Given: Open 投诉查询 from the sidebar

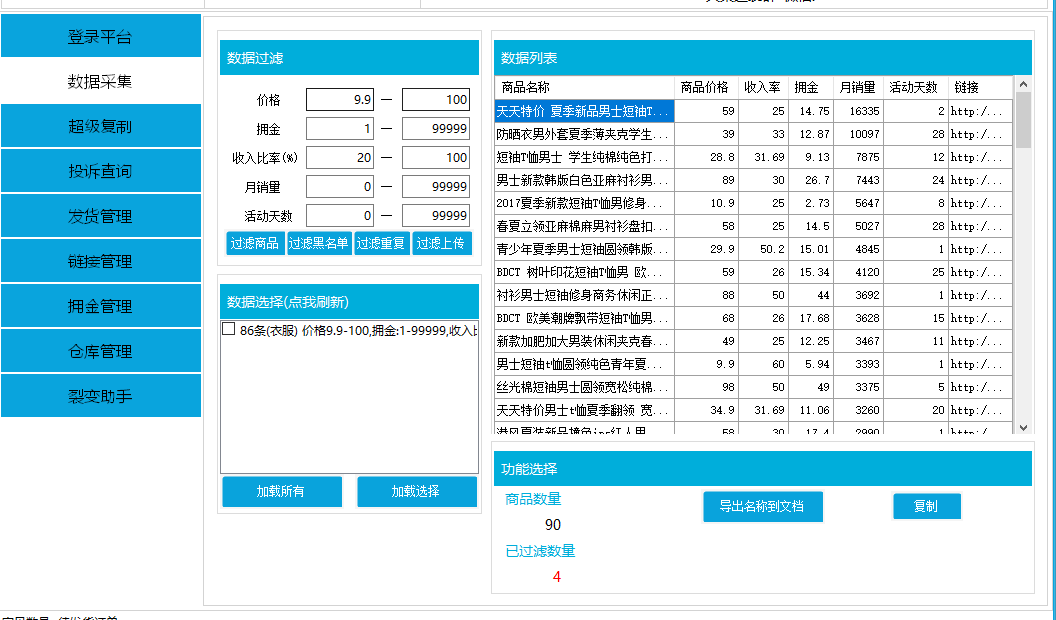Looking at the screenshot, I should [x=100, y=170].
